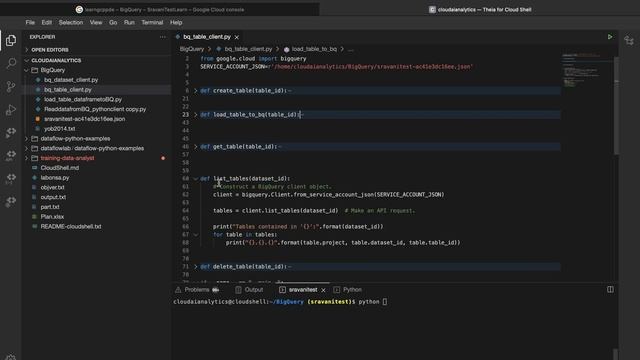Open load_table_dataframetoBQ.py file
The height and width of the screenshot is (360, 640).
click(x=83, y=100)
